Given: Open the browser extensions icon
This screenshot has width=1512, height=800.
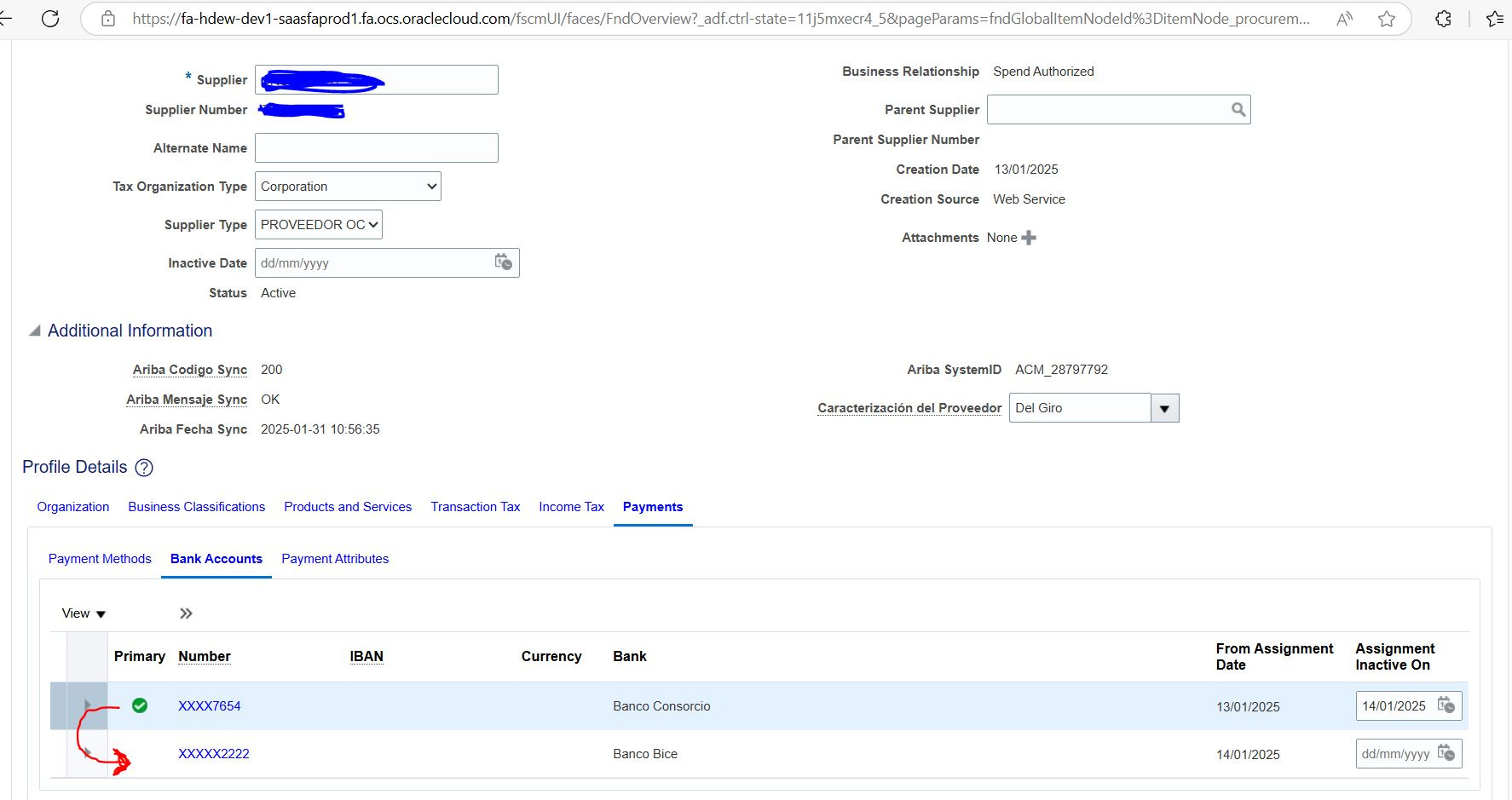Looking at the screenshot, I should coord(1443,18).
